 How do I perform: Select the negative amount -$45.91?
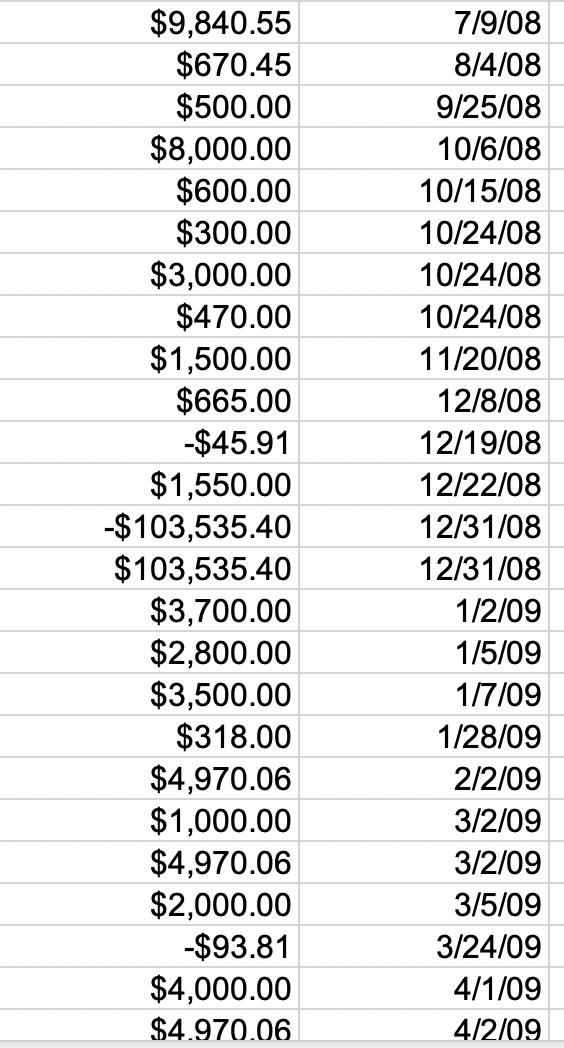(149, 442)
